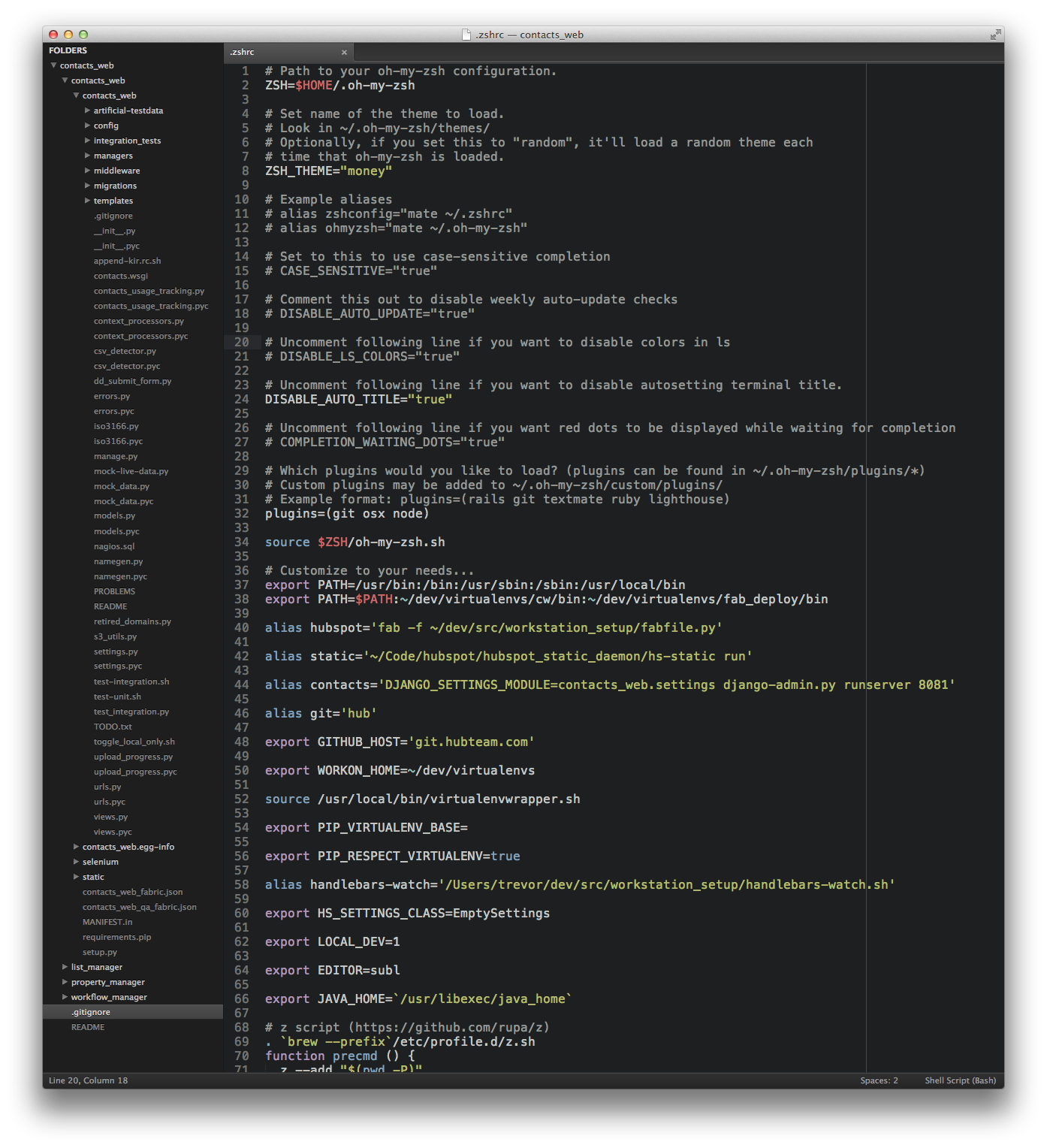Open dd_submit_form.py file
The image size is (1047, 1148).
tap(132, 381)
